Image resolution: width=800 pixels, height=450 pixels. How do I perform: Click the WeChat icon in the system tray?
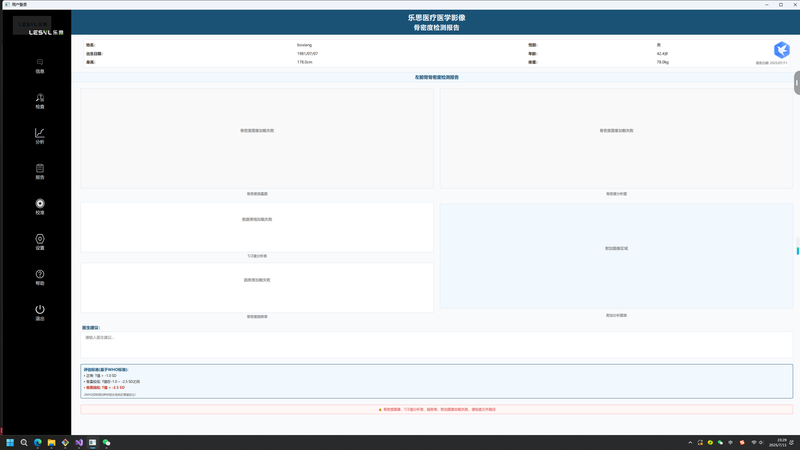pos(720,442)
